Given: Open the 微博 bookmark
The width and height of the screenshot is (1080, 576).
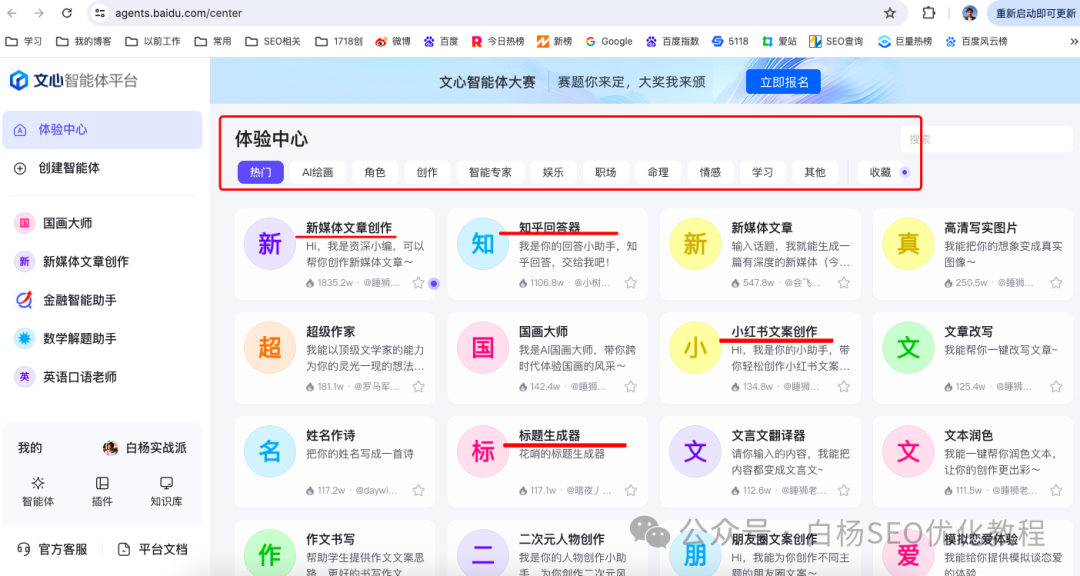Looking at the screenshot, I should 393,41.
